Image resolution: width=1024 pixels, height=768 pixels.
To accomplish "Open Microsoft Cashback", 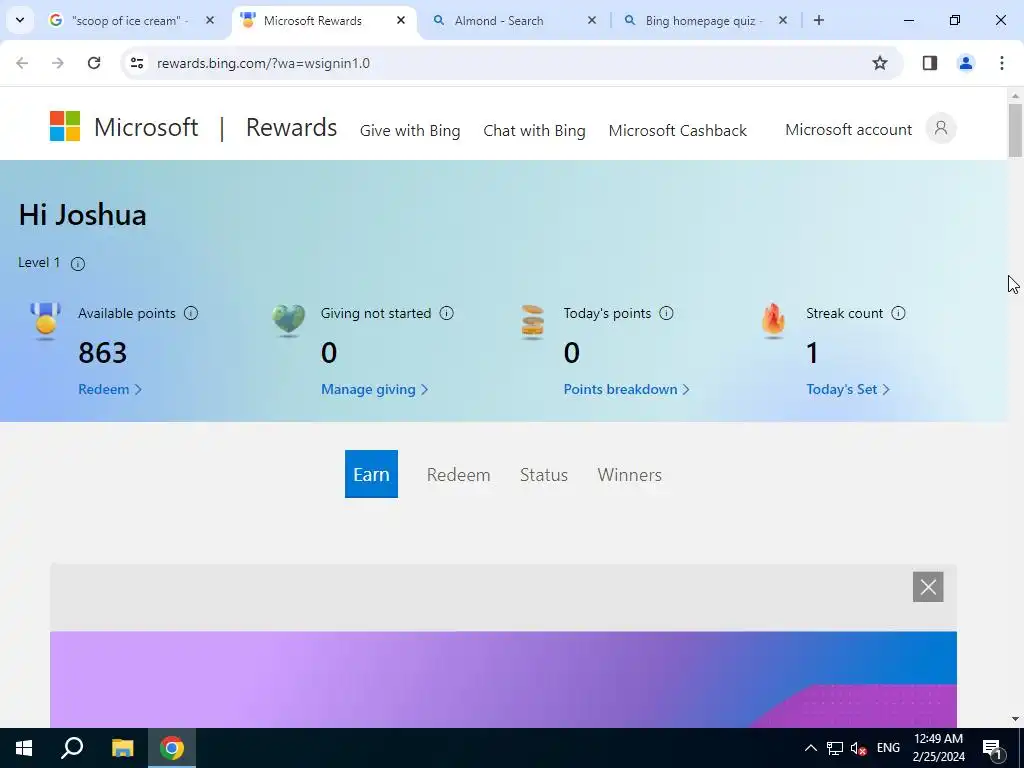I will (678, 131).
